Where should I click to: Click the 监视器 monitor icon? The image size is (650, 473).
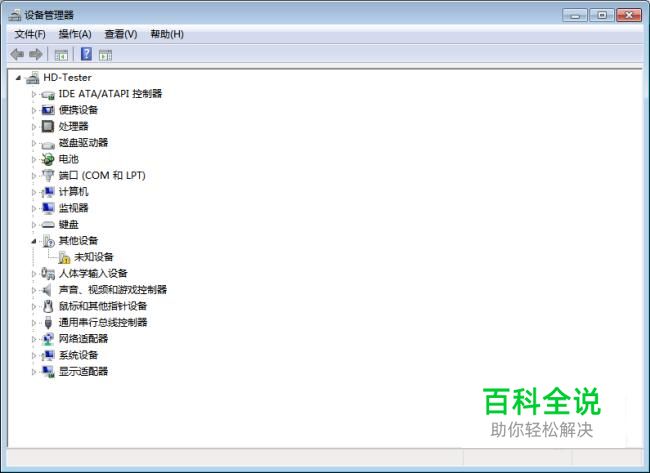pos(48,208)
